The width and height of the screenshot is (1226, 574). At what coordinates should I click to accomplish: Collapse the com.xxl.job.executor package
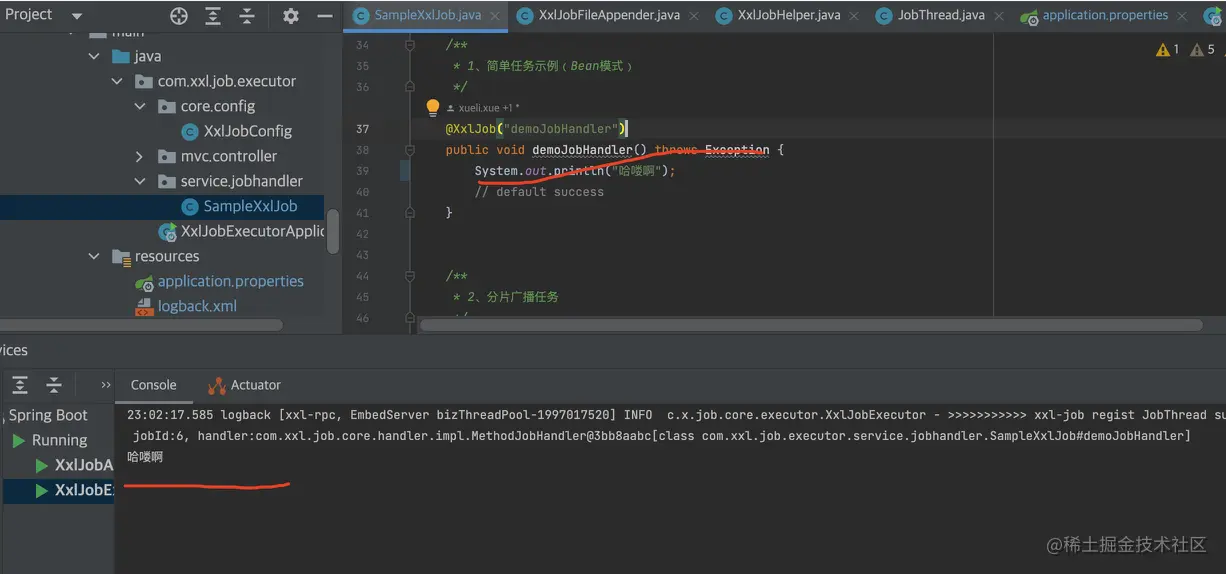117,81
